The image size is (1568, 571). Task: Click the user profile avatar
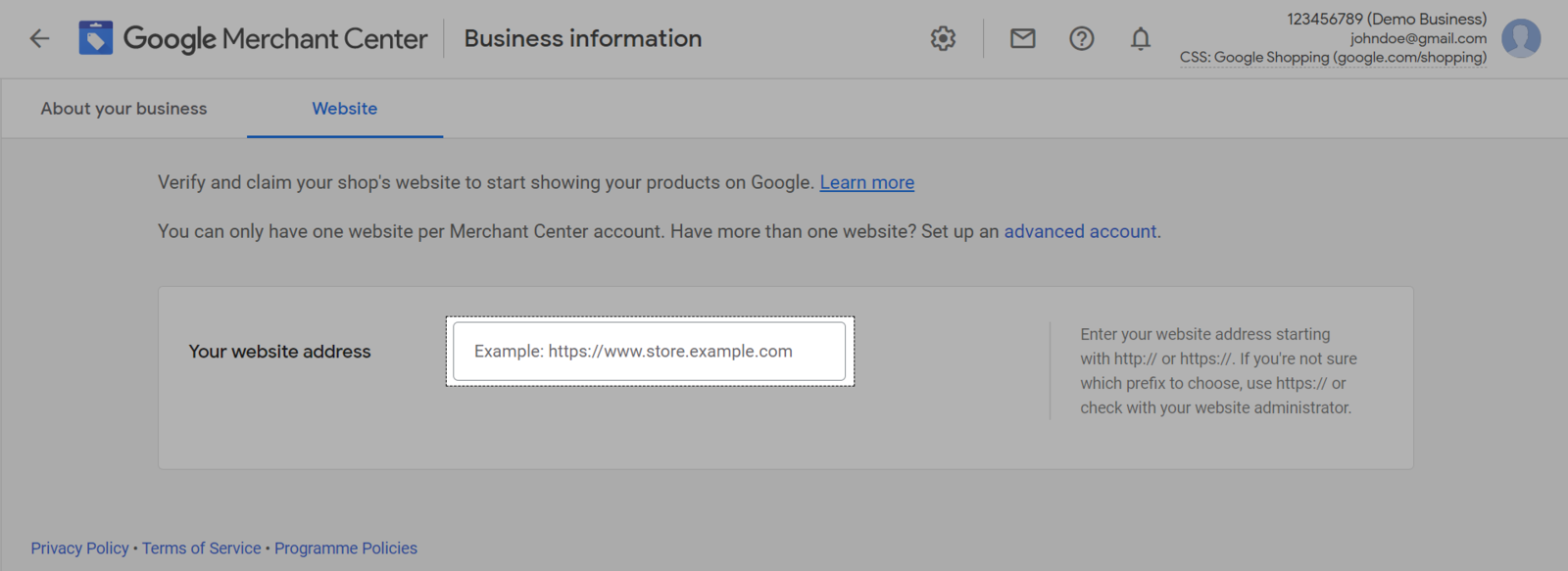1521,38
